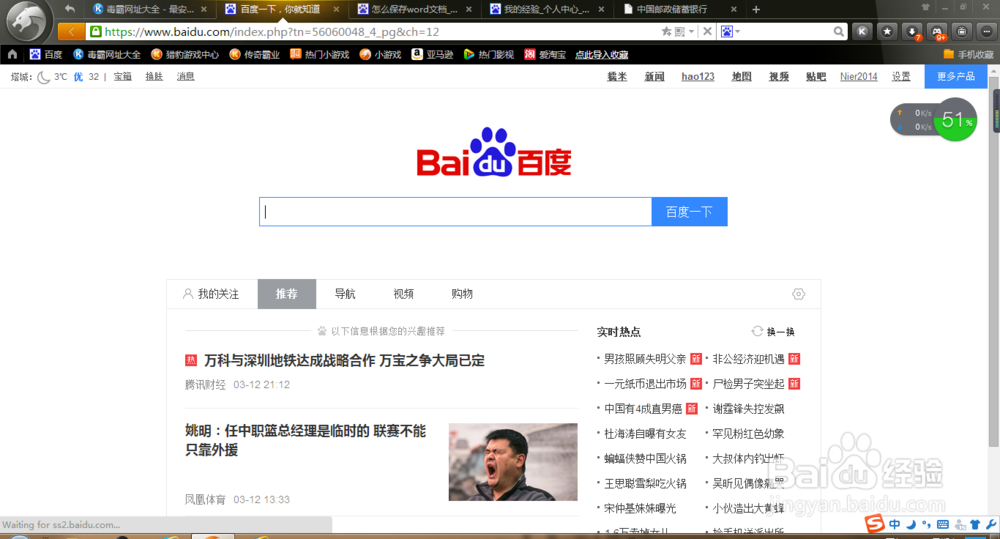
Task: Select the 导航 feed tab
Action: tap(345, 294)
